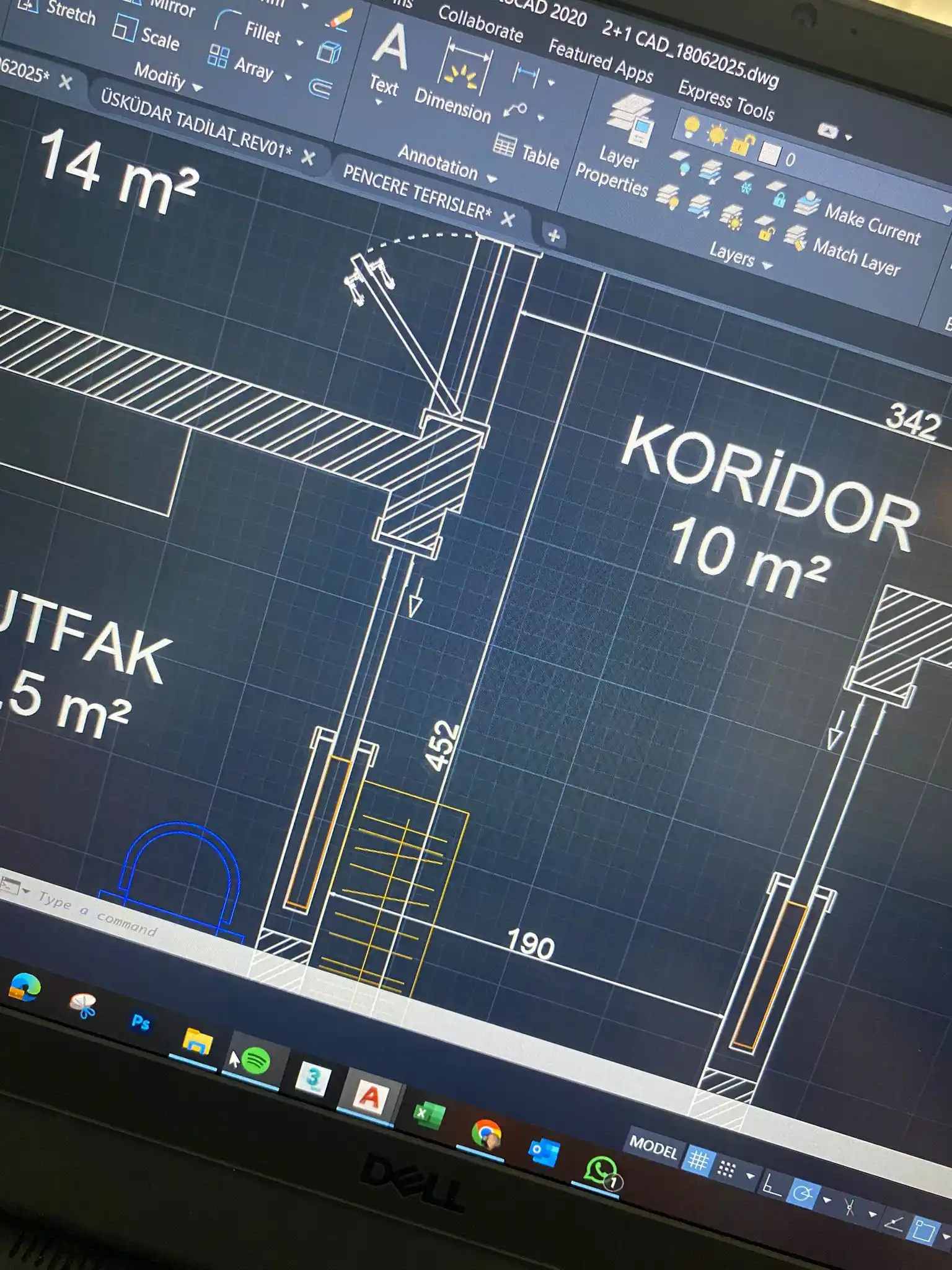Image resolution: width=952 pixels, height=1270 pixels.
Task: Open the Text tool dropdown arrow
Action: coord(377,102)
